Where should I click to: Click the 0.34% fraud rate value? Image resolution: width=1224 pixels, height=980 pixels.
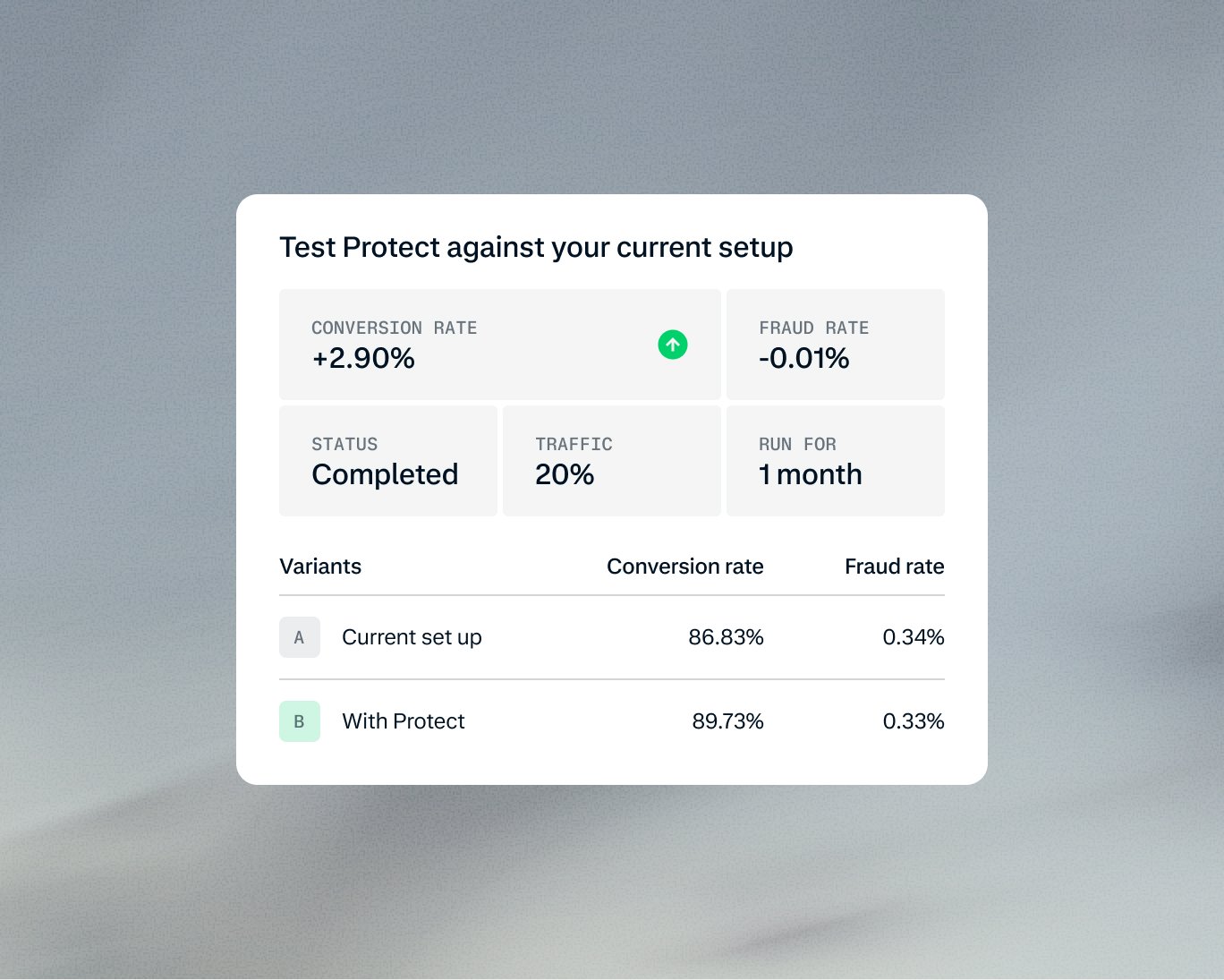click(x=914, y=637)
